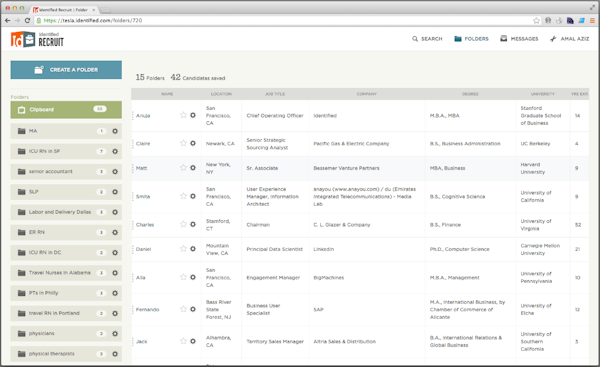Star candidate Alla

pyautogui.click(x=183, y=277)
